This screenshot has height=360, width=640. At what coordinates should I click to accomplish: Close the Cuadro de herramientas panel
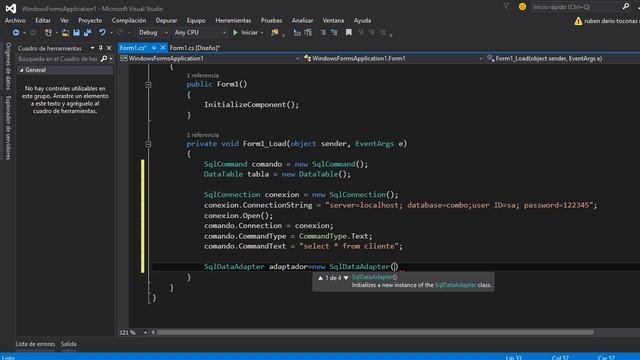coord(109,48)
